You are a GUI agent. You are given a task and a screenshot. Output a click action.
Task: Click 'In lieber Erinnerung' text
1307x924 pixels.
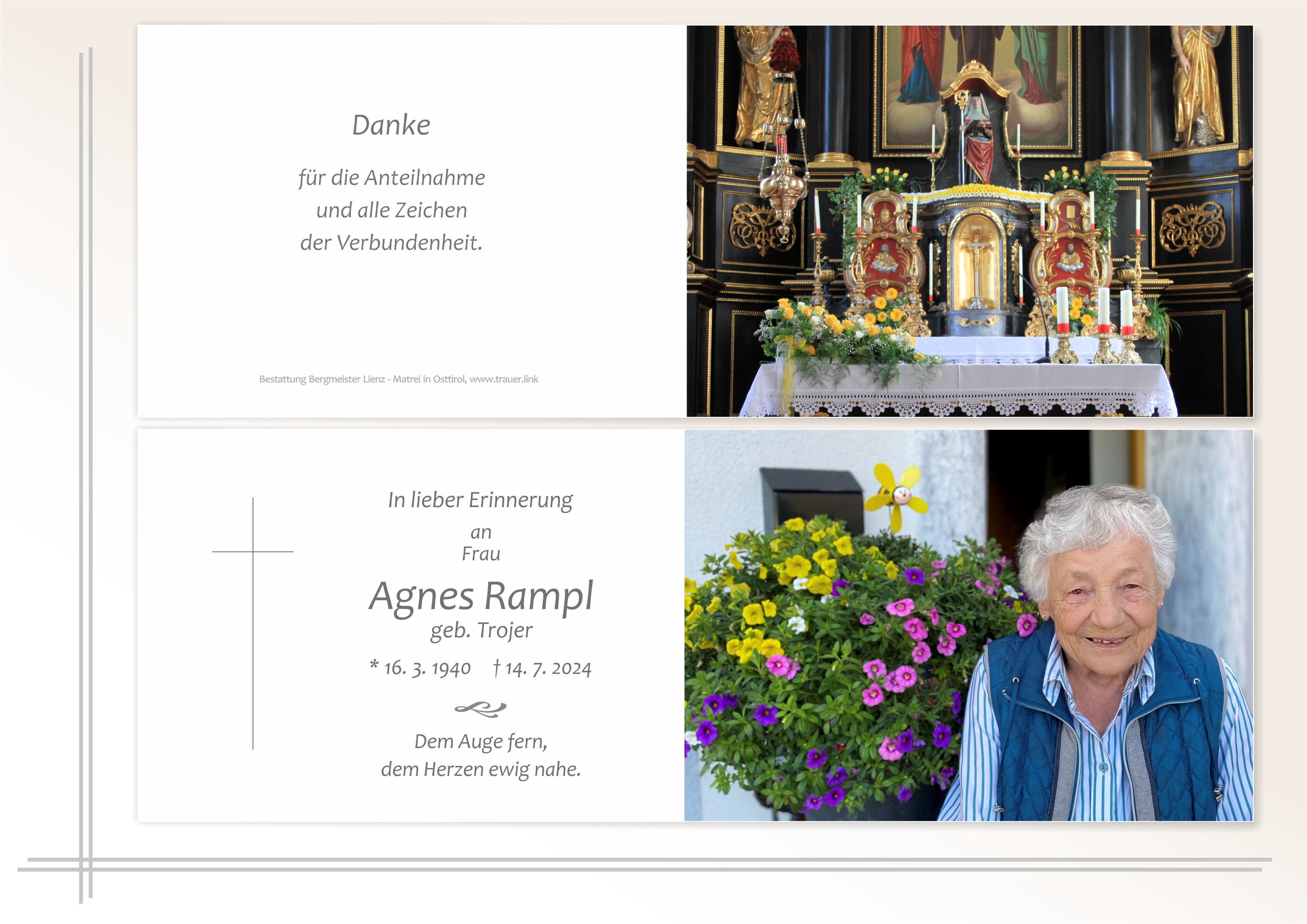pos(481,501)
